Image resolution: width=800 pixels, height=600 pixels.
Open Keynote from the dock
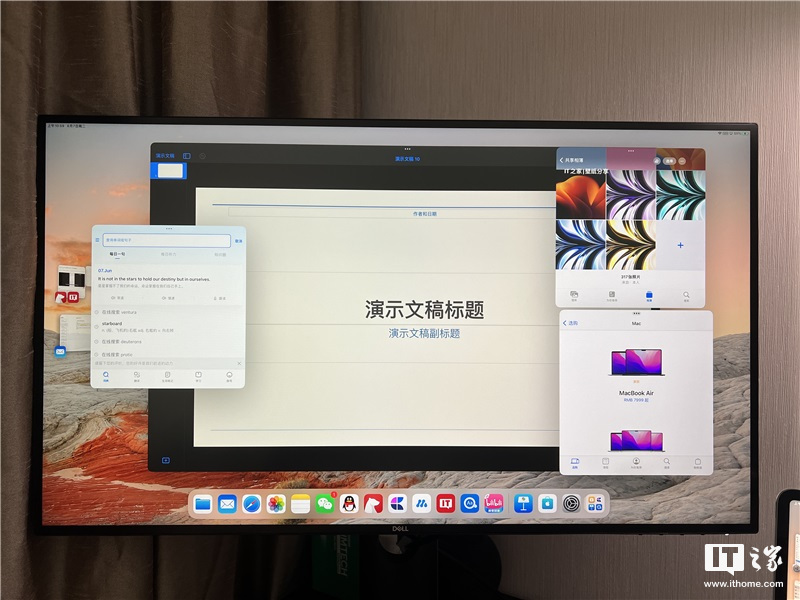523,504
